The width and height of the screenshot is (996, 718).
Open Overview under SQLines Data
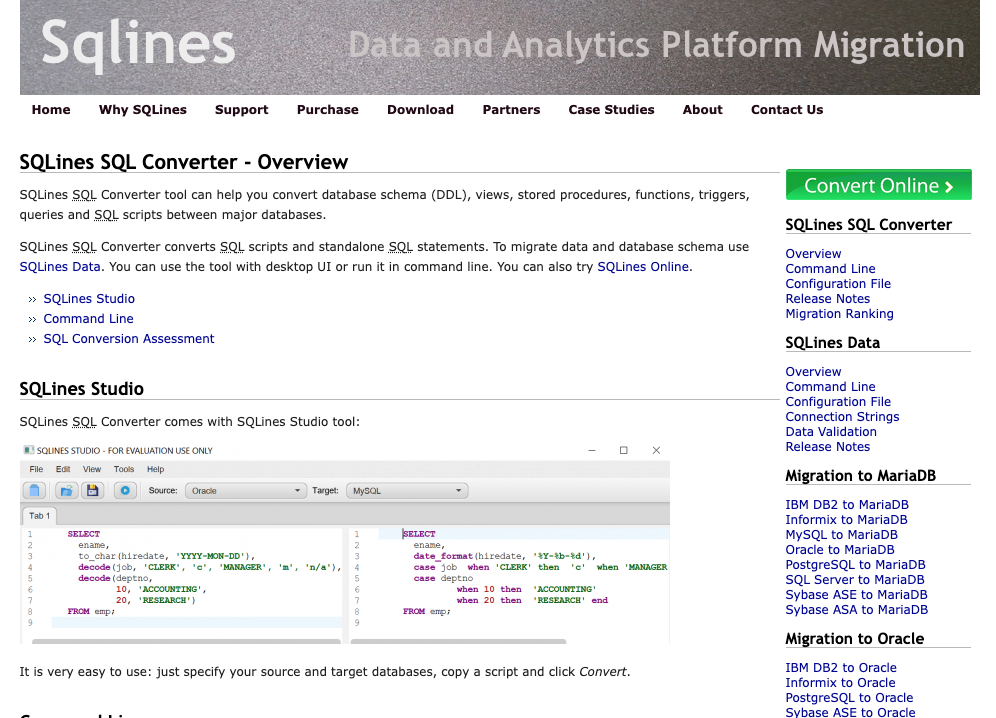[x=813, y=372]
